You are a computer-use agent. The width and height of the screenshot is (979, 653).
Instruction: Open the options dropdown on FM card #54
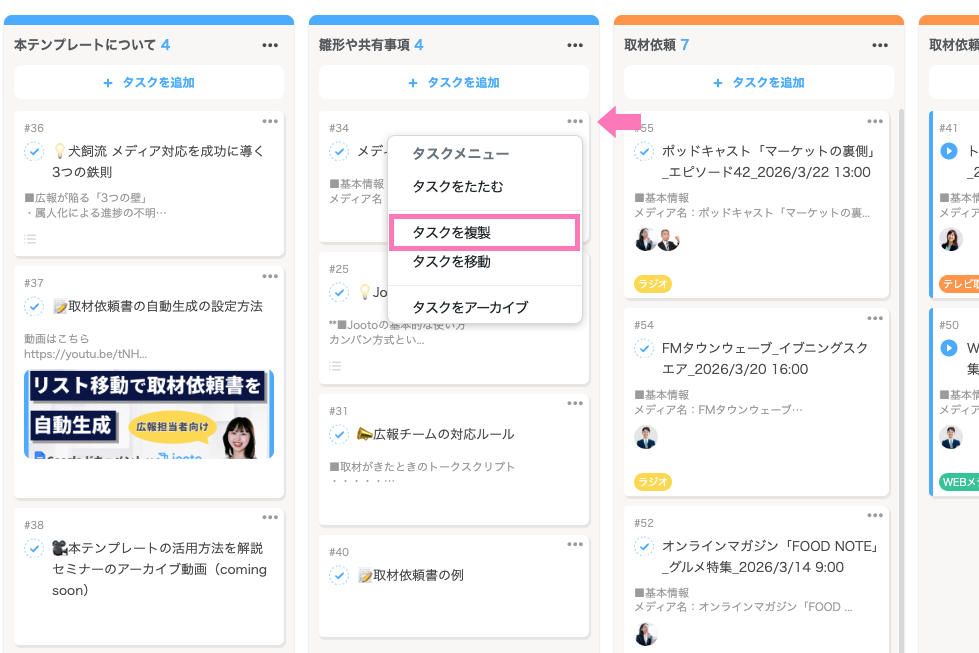[876, 317]
